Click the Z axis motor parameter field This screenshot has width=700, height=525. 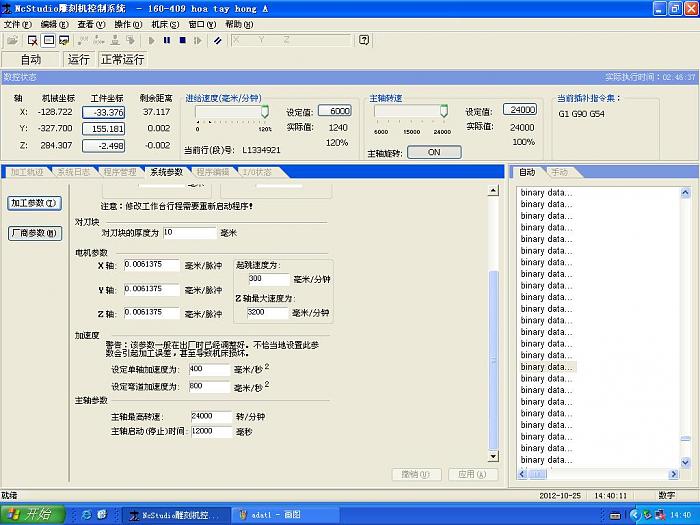[152, 312]
